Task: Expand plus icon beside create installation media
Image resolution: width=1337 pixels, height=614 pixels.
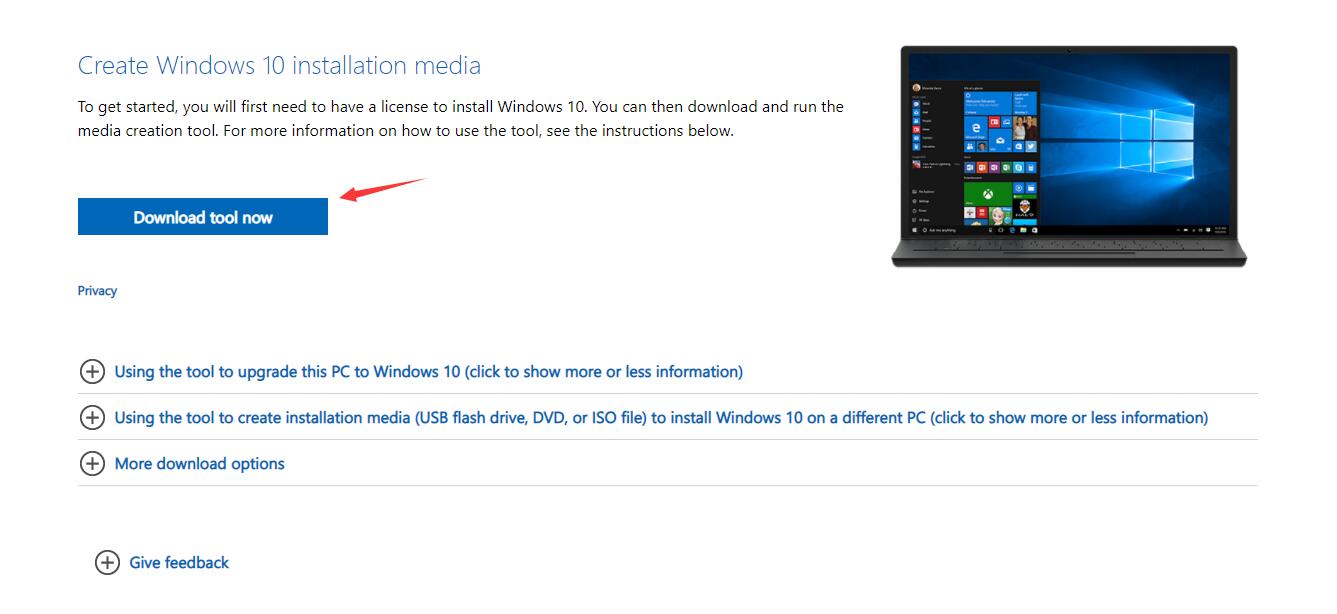Action: coord(92,418)
